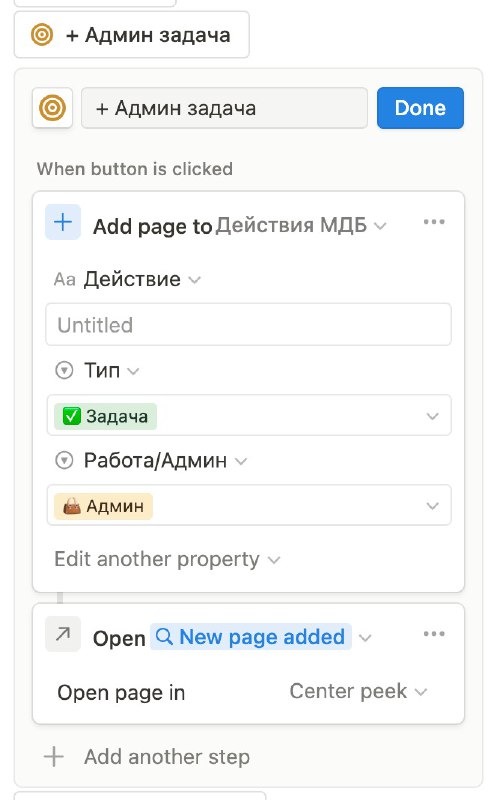Expand Edit another property menu

click(167, 559)
